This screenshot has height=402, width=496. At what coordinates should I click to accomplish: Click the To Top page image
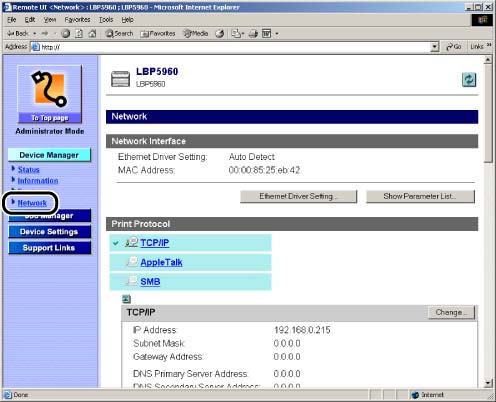coord(50,94)
